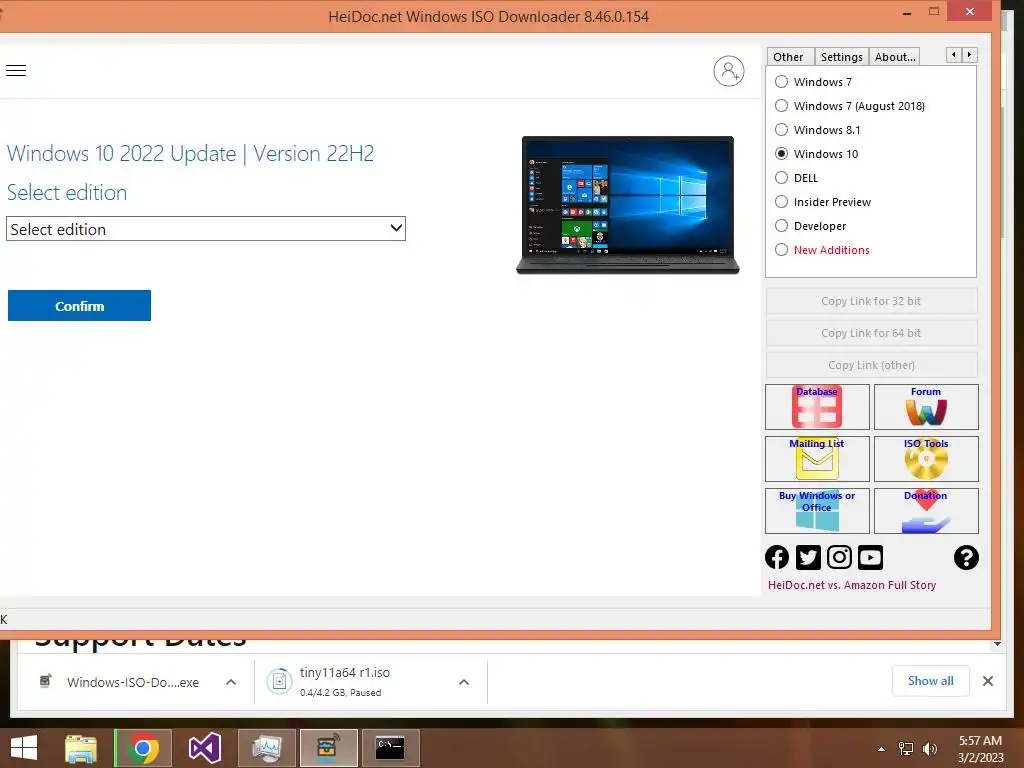Click Copy Link for 32 bit
The width and height of the screenshot is (1024, 768).
tap(871, 301)
